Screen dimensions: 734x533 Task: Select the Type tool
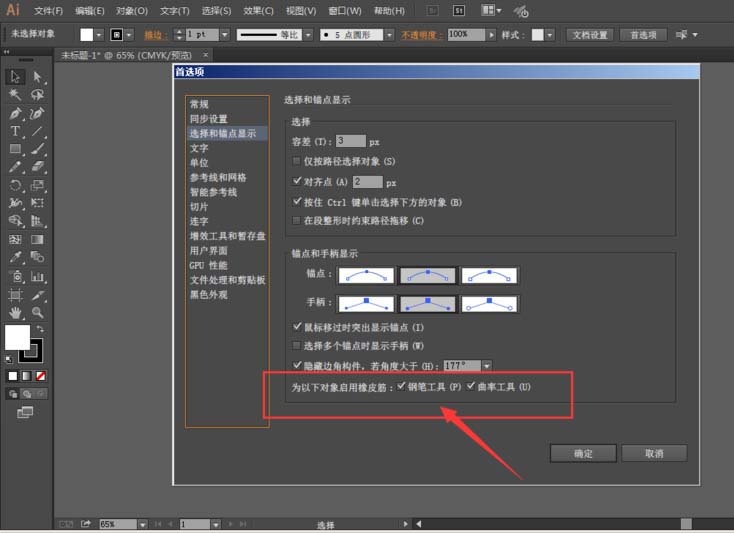point(16,131)
